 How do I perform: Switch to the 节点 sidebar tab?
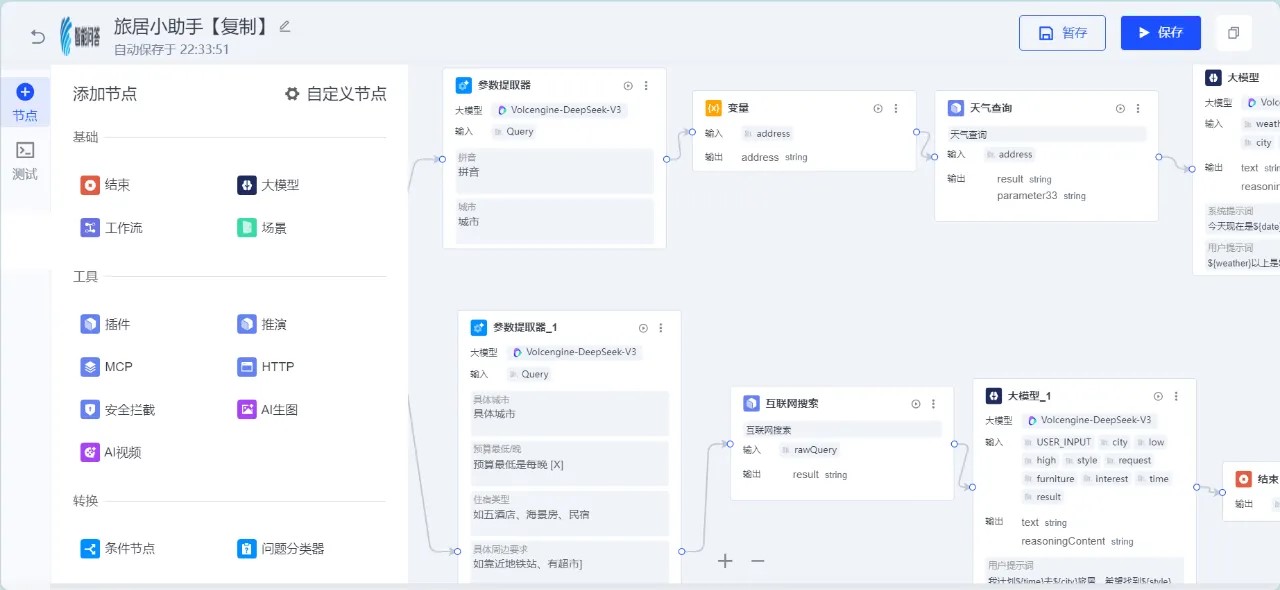(x=25, y=103)
